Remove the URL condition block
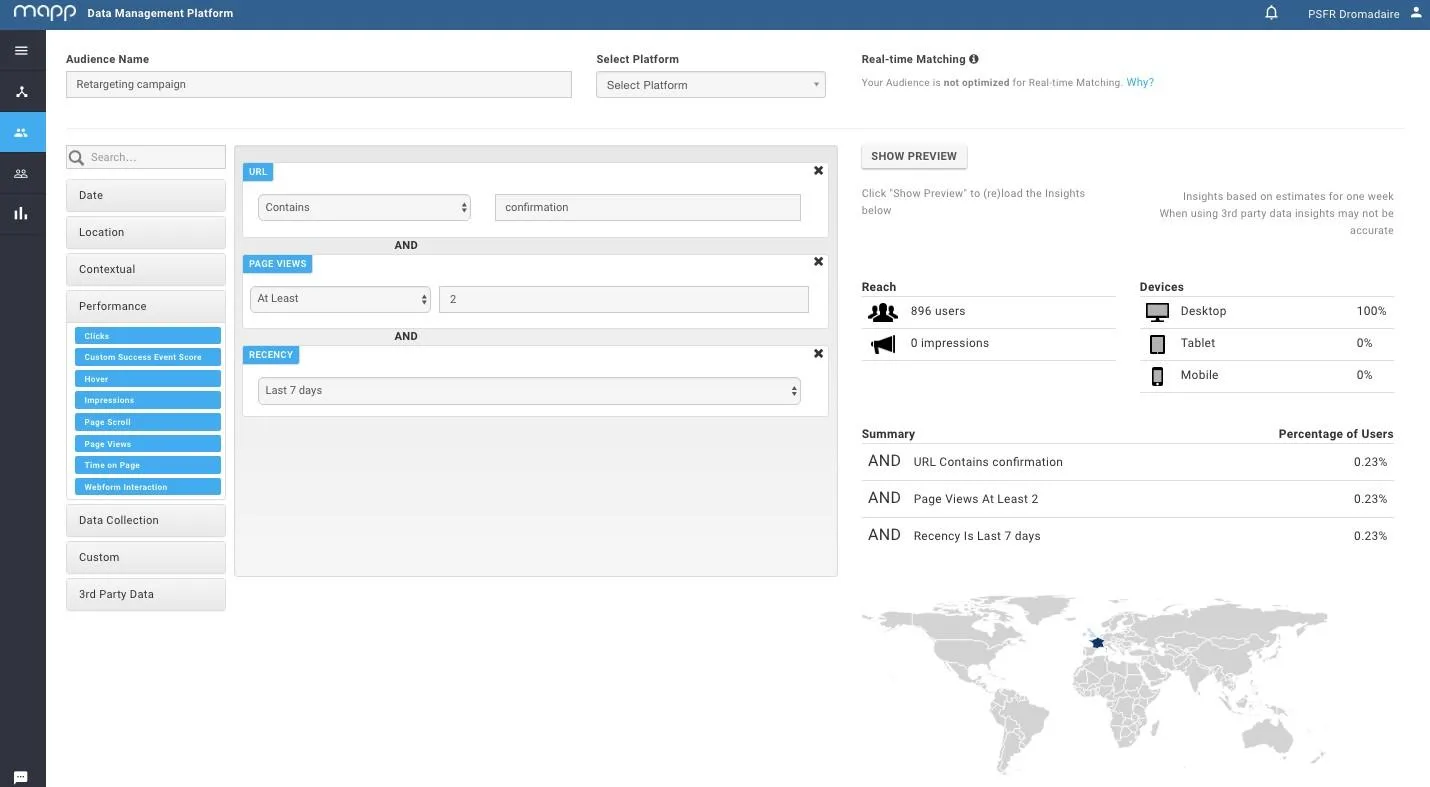This screenshot has width=1430, height=787. pyautogui.click(x=818, y=171)
